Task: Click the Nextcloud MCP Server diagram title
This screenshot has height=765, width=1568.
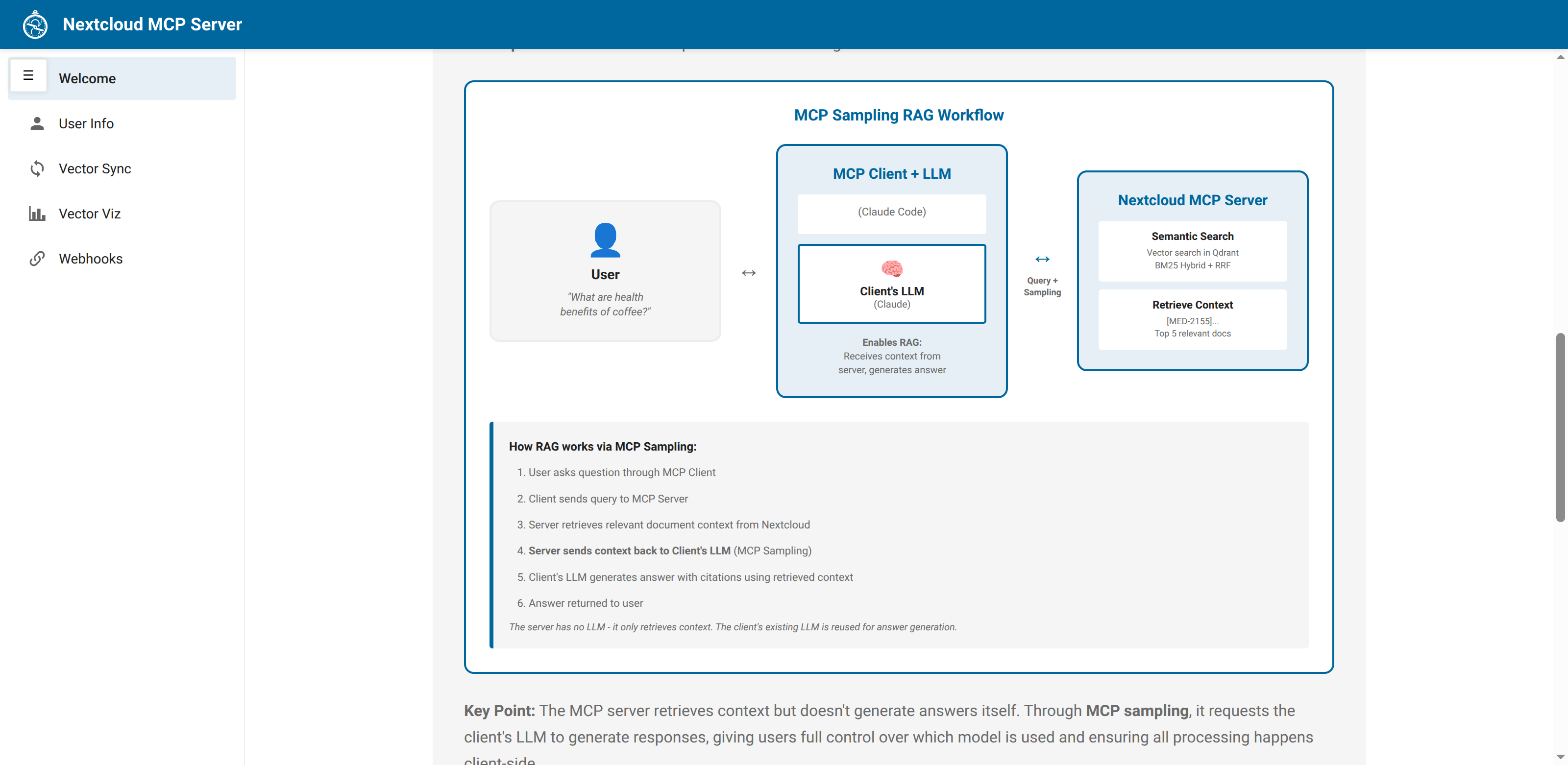Action: click(x=1193, y=200)
